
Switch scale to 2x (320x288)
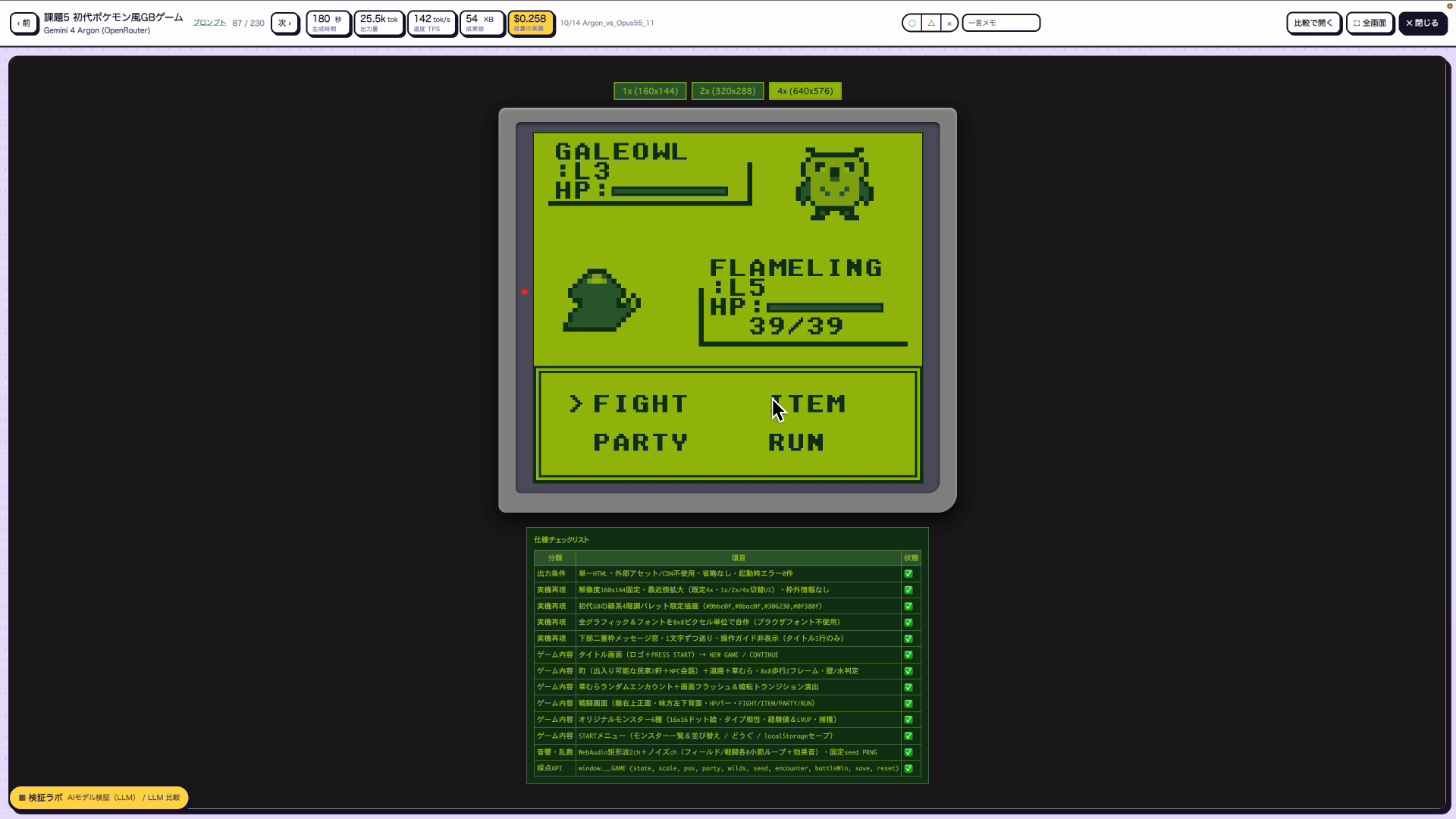point(727,91)
